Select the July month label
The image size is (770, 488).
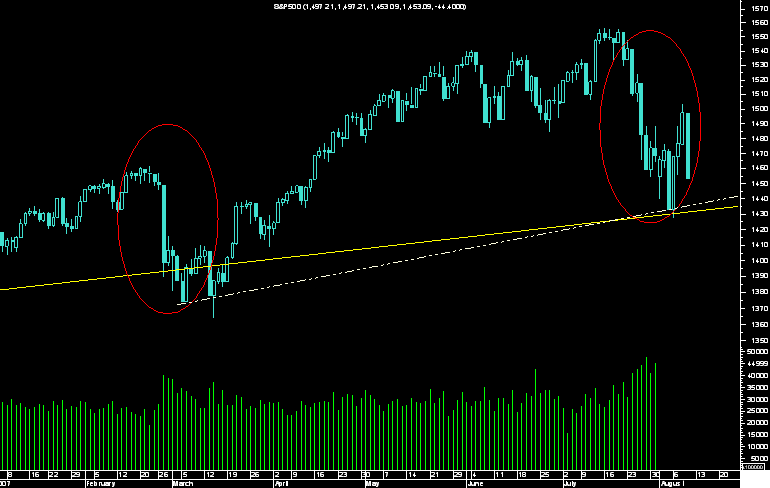click(x=570, y=484)
